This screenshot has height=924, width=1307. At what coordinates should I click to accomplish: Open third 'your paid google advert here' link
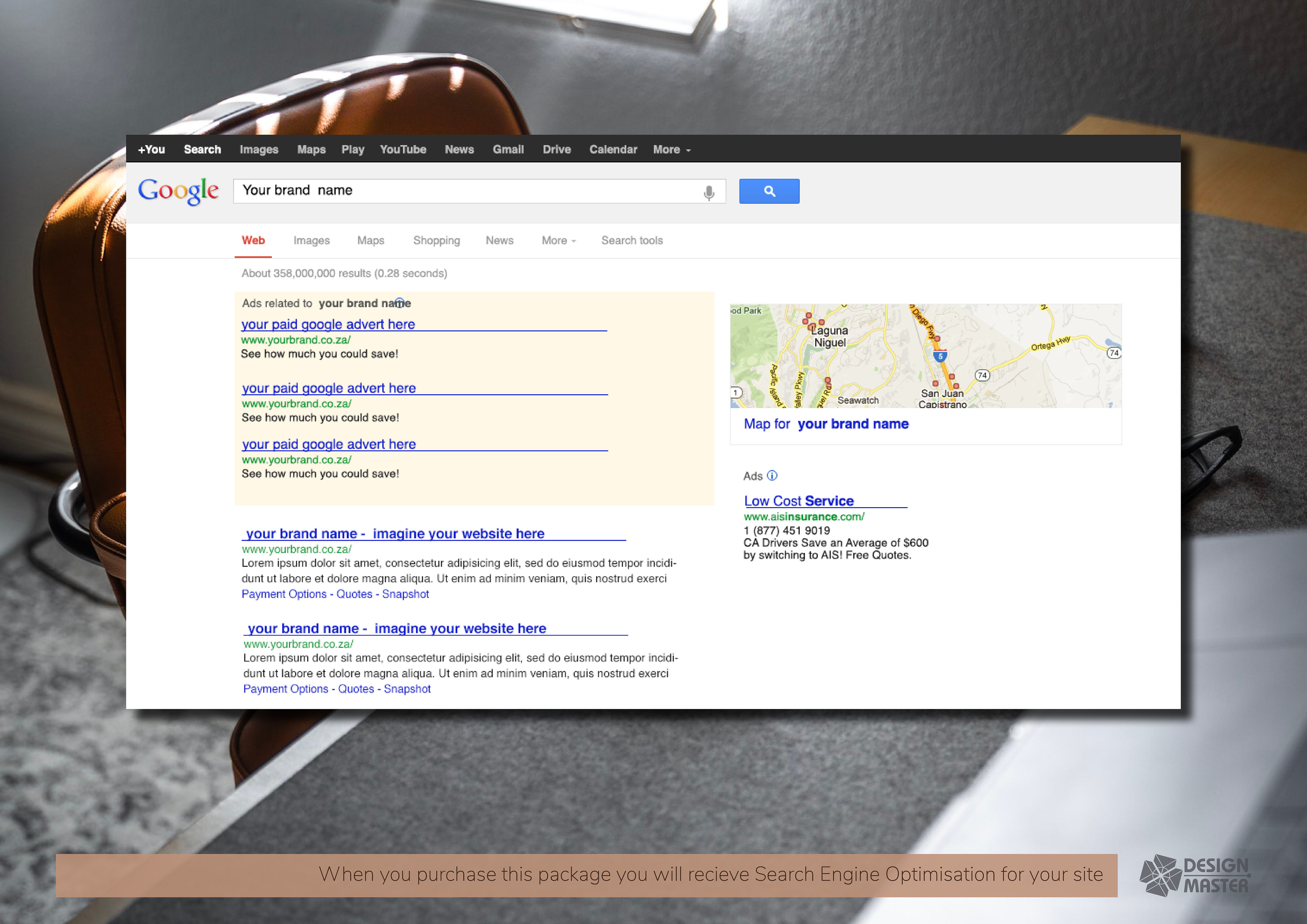[329, 444]
